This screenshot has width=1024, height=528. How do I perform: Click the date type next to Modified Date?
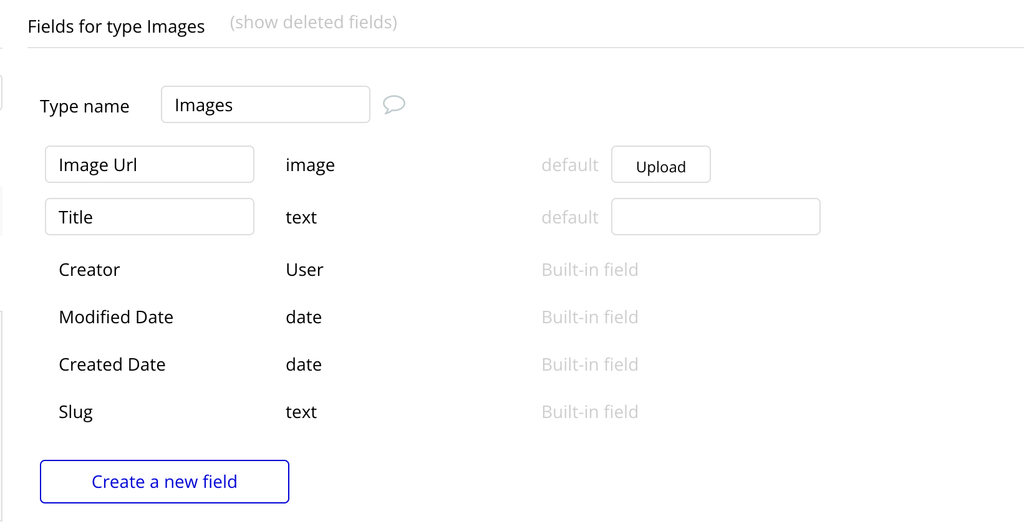coord(303,317)
